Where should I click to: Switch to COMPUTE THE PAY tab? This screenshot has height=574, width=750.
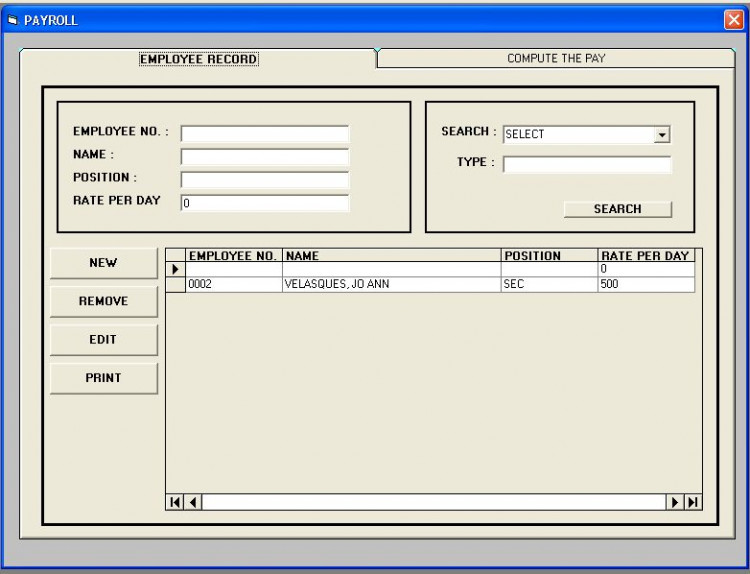point(556,59)
